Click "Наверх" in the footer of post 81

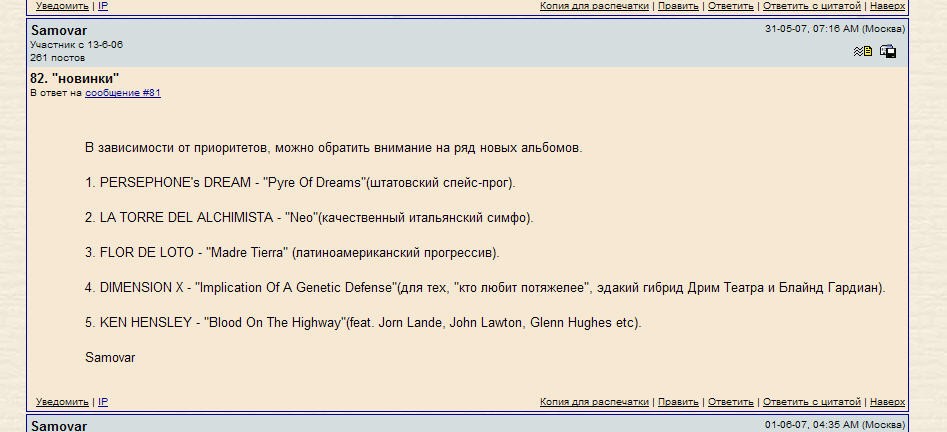[887, 6]
